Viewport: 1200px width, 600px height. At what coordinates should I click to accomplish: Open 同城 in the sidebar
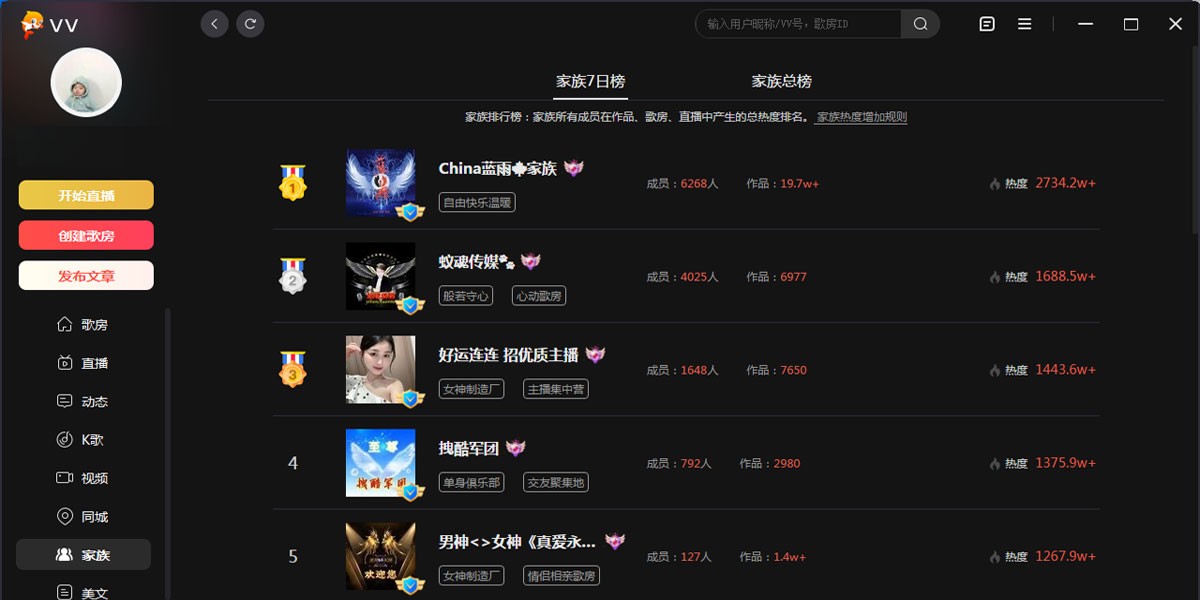(83, 517)
